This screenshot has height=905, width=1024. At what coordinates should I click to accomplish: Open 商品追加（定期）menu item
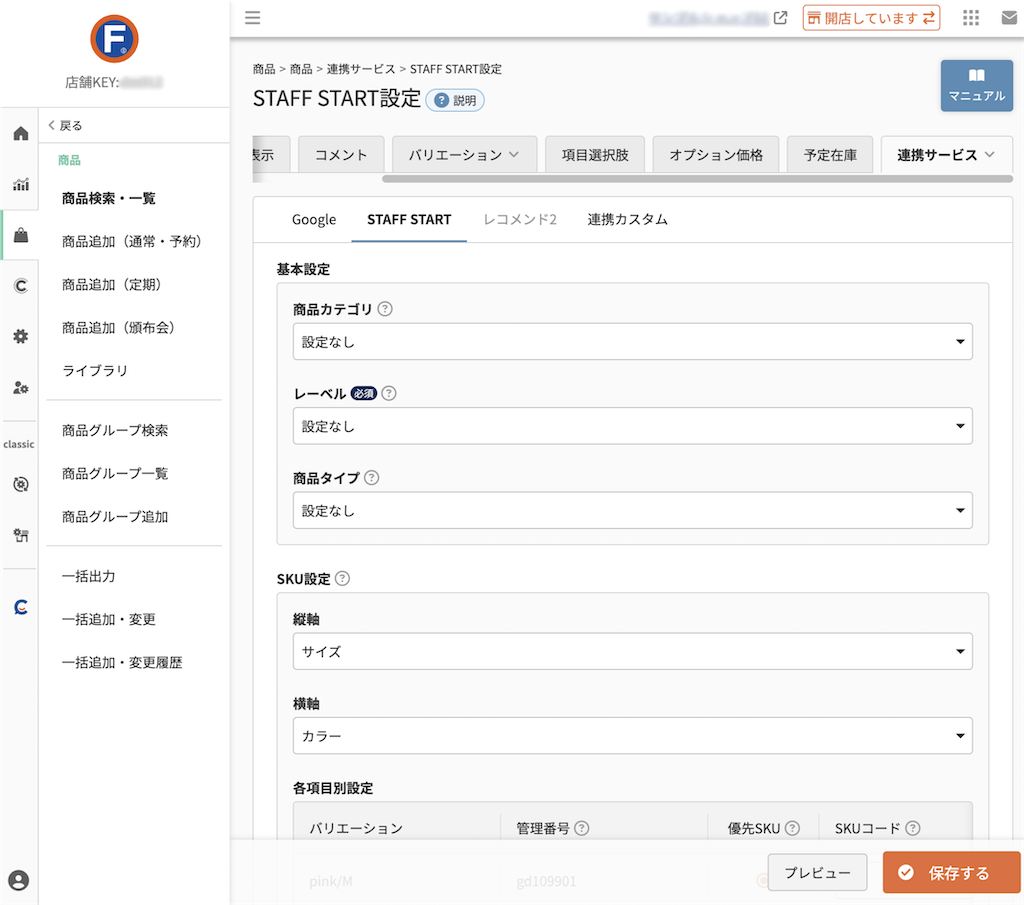pos(112,285)
